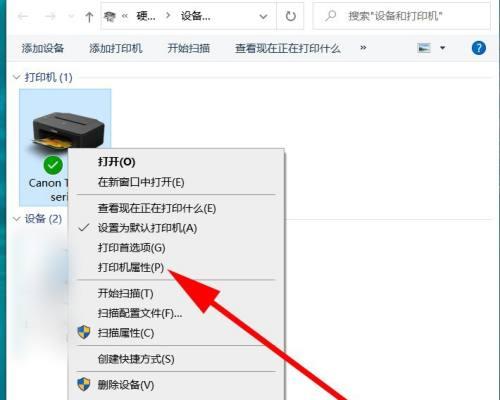The width and height of the screenshot is (500, 400).
Task: Click 添加设备 toolbar button
Action: click(x=43, y=48)
